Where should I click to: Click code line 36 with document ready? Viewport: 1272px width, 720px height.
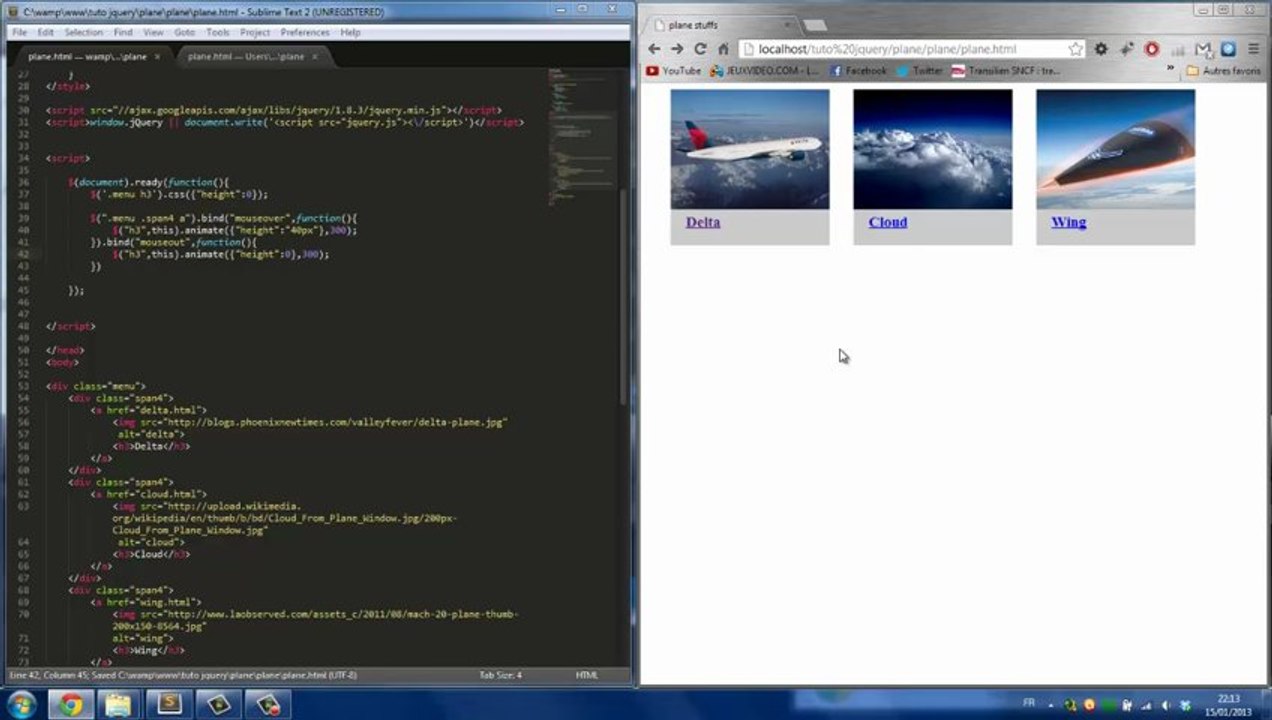tap(148, 182)
